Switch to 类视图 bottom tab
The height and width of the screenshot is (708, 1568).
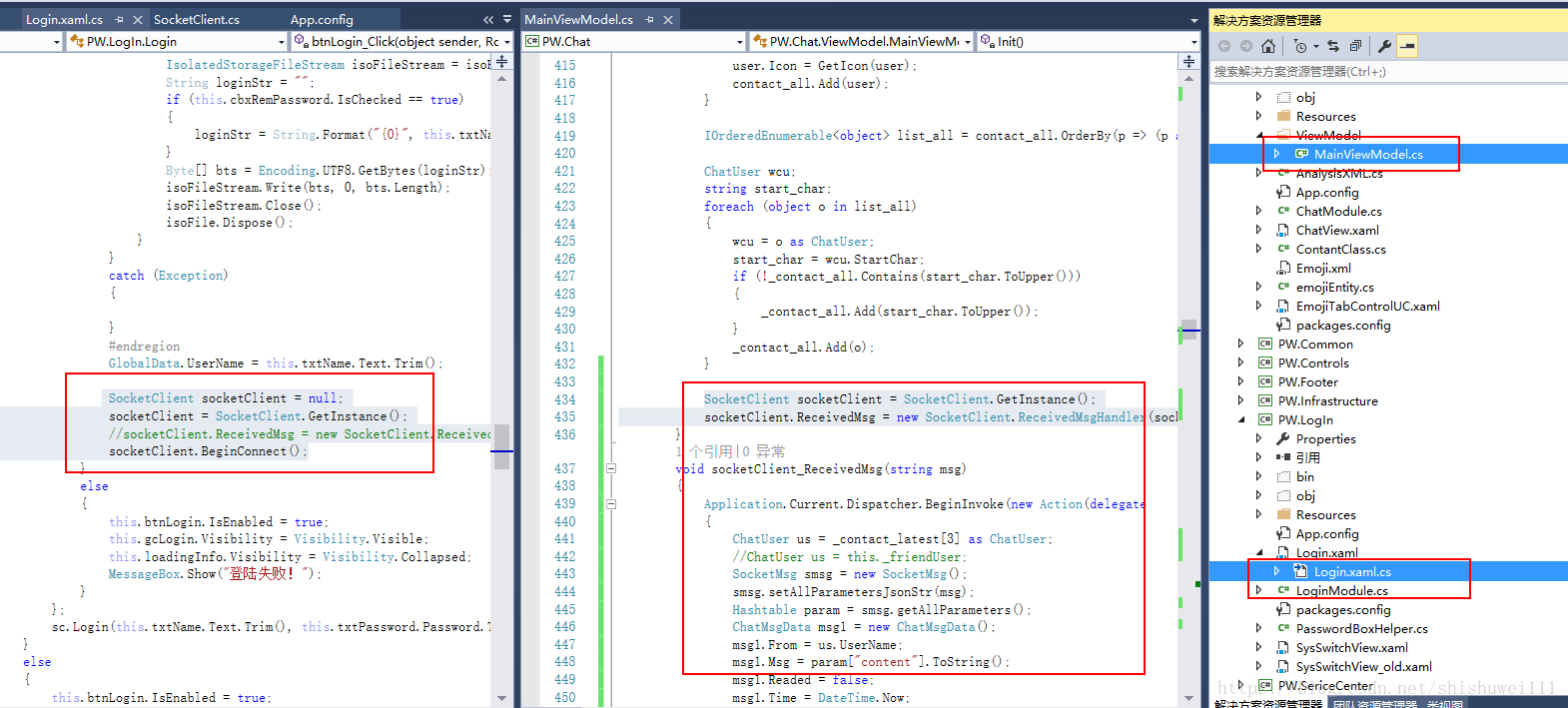[x=1444, y=704]
